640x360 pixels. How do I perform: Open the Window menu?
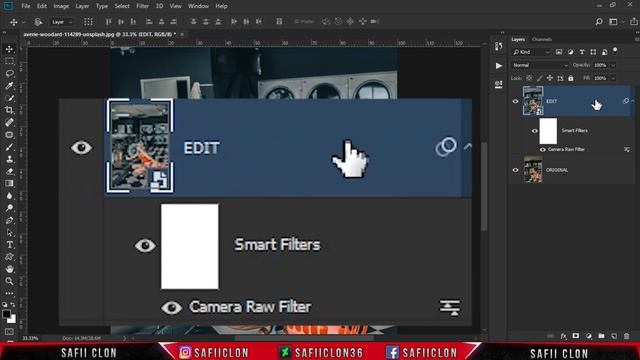[x=198, y=6]
